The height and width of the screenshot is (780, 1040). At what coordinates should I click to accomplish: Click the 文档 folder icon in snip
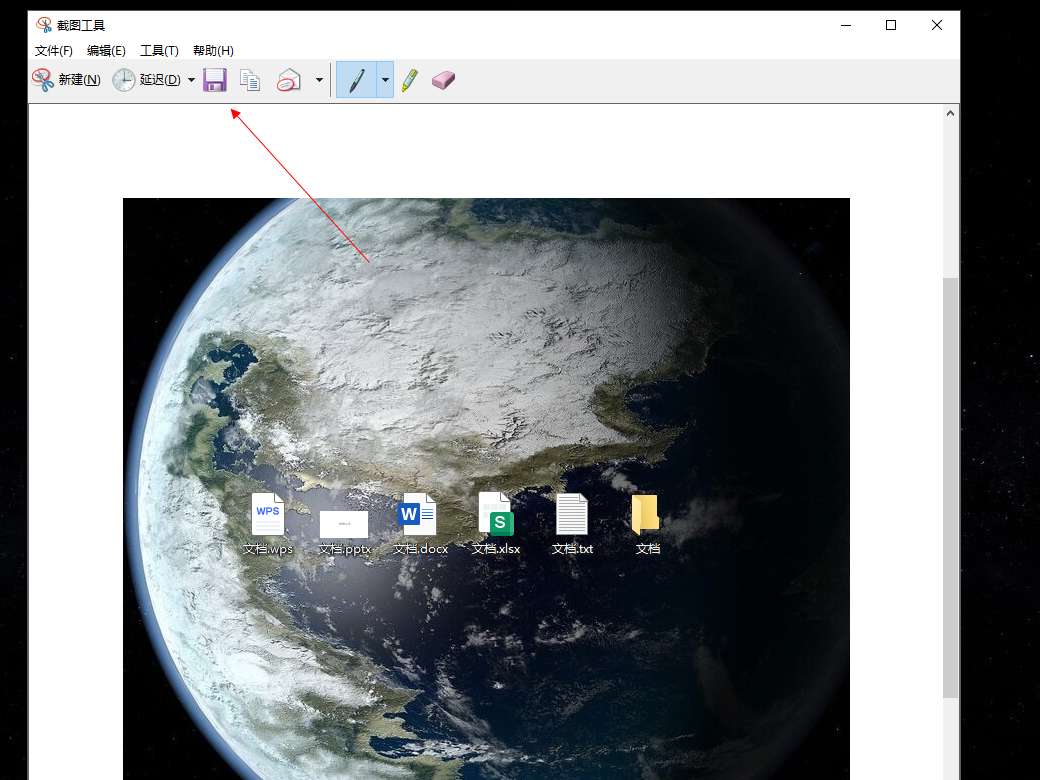645,514
